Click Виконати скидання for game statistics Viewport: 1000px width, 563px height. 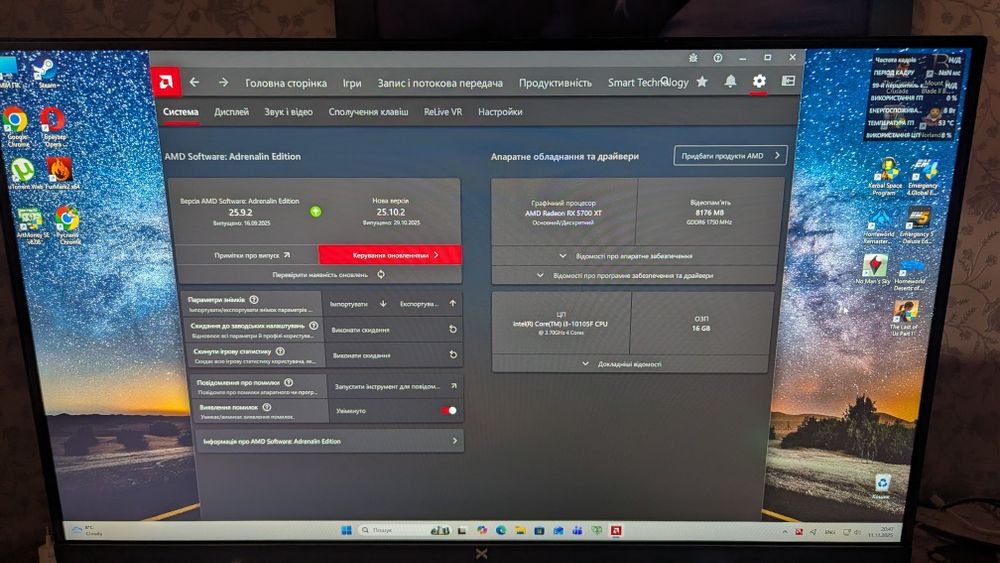(394, 355)
